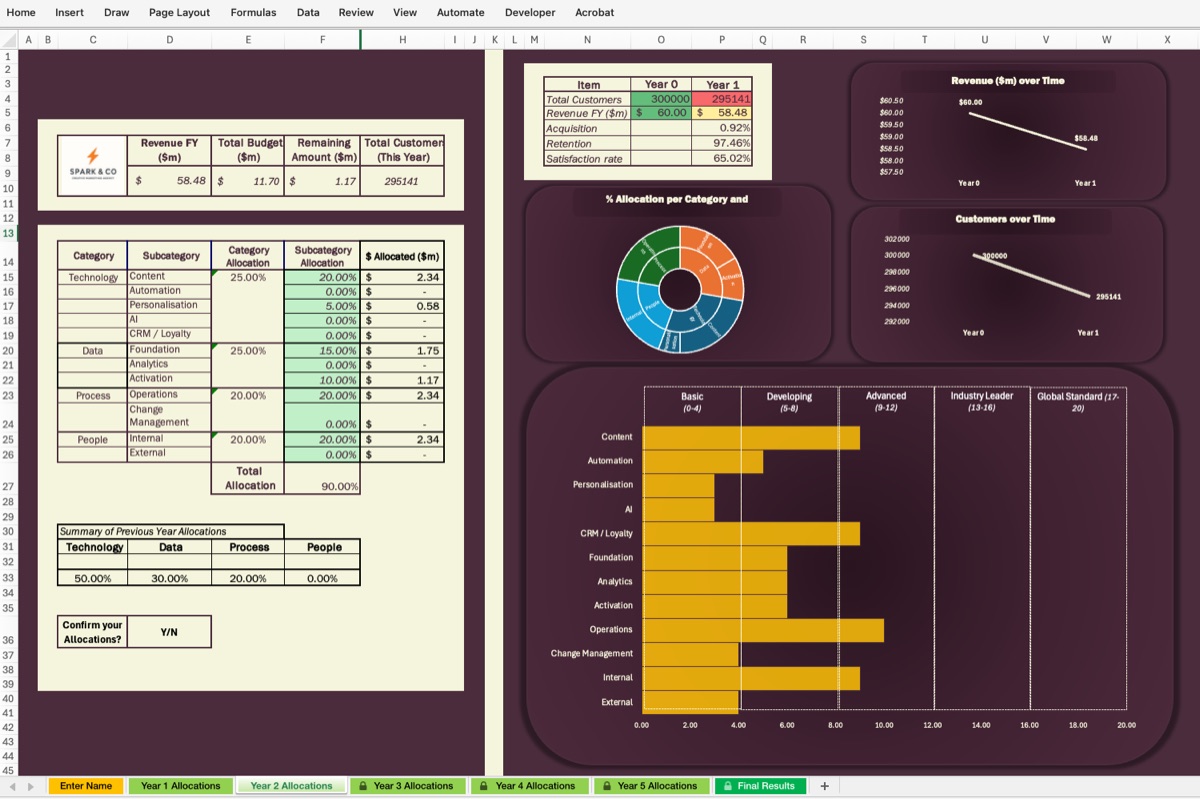Open the Acrobat ribbon tab

click(x=595, y=12)
